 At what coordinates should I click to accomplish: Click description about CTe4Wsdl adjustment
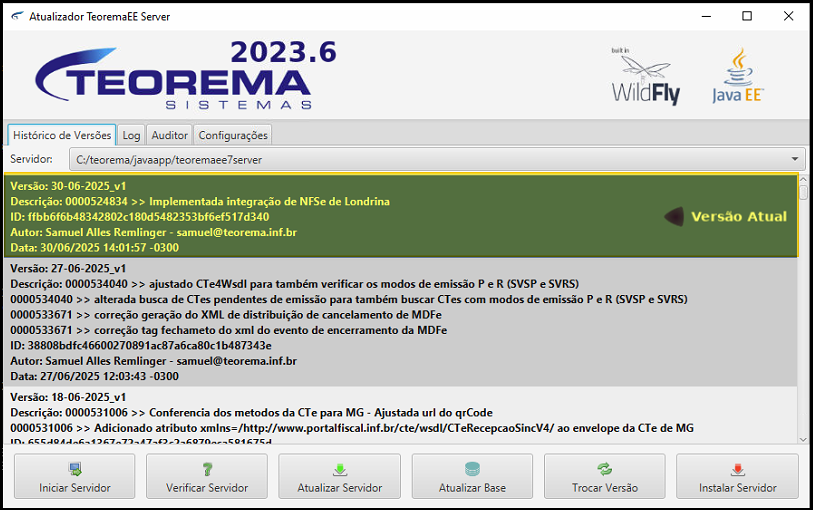(x=295, y=284)
